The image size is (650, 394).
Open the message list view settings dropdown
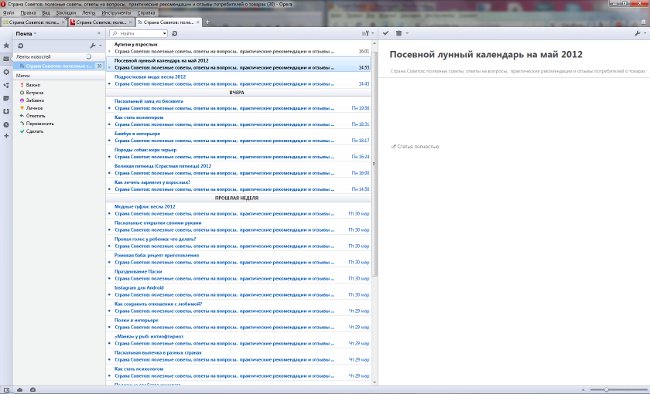(368, 33)
